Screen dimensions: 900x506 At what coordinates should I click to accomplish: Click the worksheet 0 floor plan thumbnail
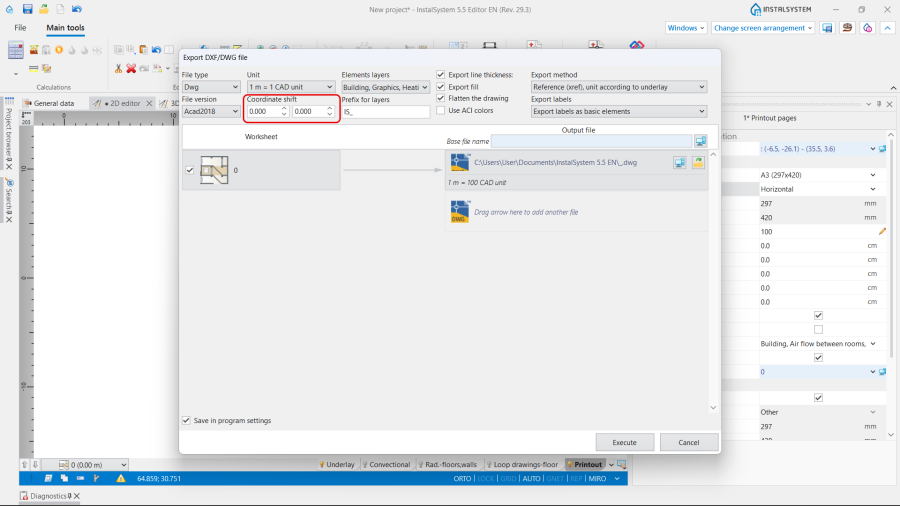(x=214, y=170)
